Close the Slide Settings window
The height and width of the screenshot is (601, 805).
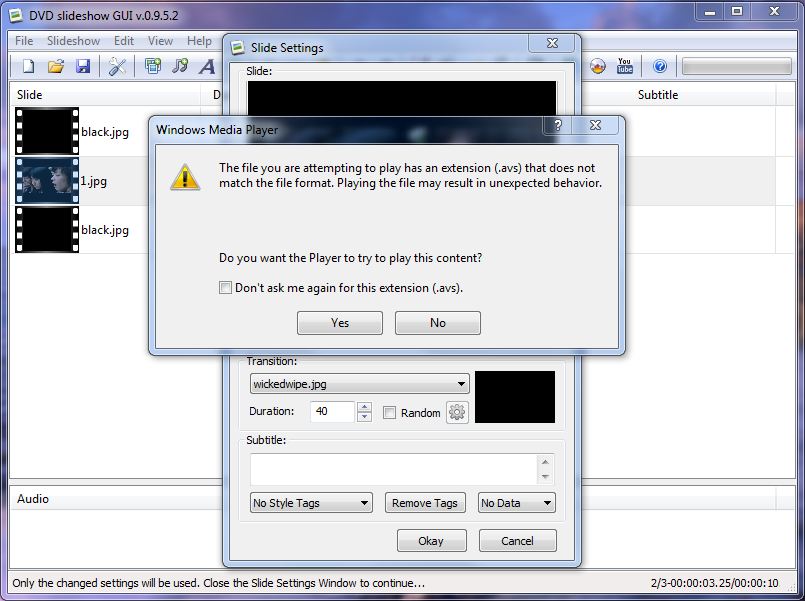pos(552,43)
